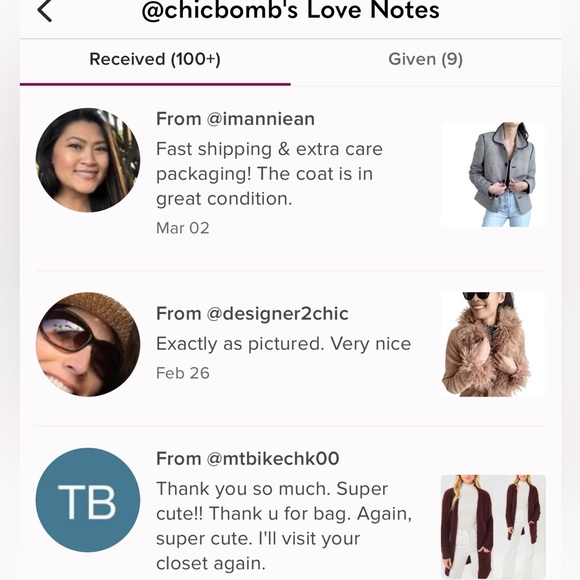This screenshot has height=580, width=580.
Task: Open the From @imanniean link
Action: tap(236, 119)
